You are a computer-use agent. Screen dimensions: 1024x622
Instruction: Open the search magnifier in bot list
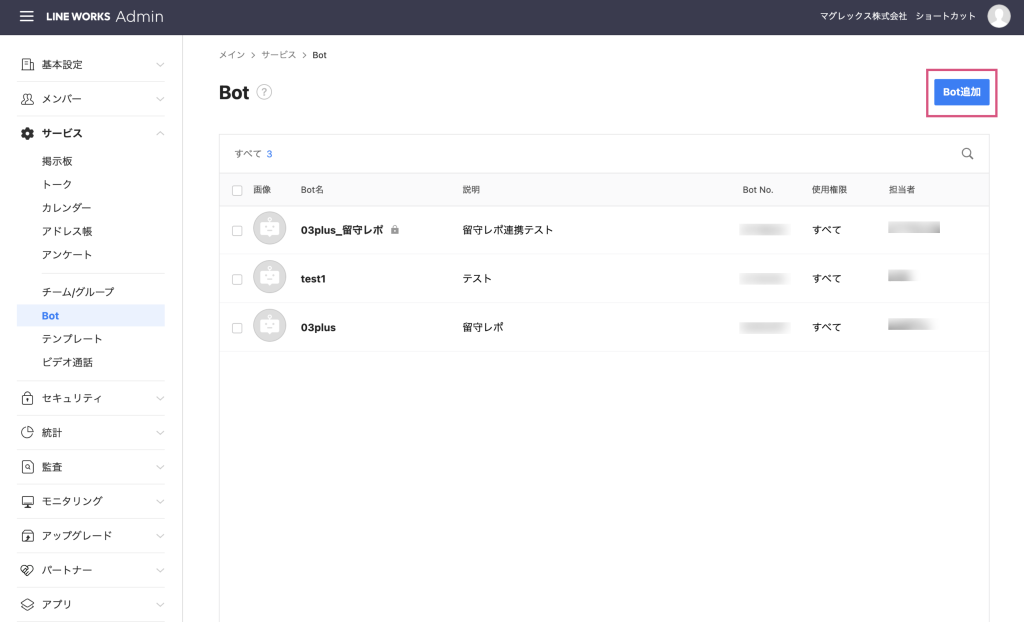967,154
